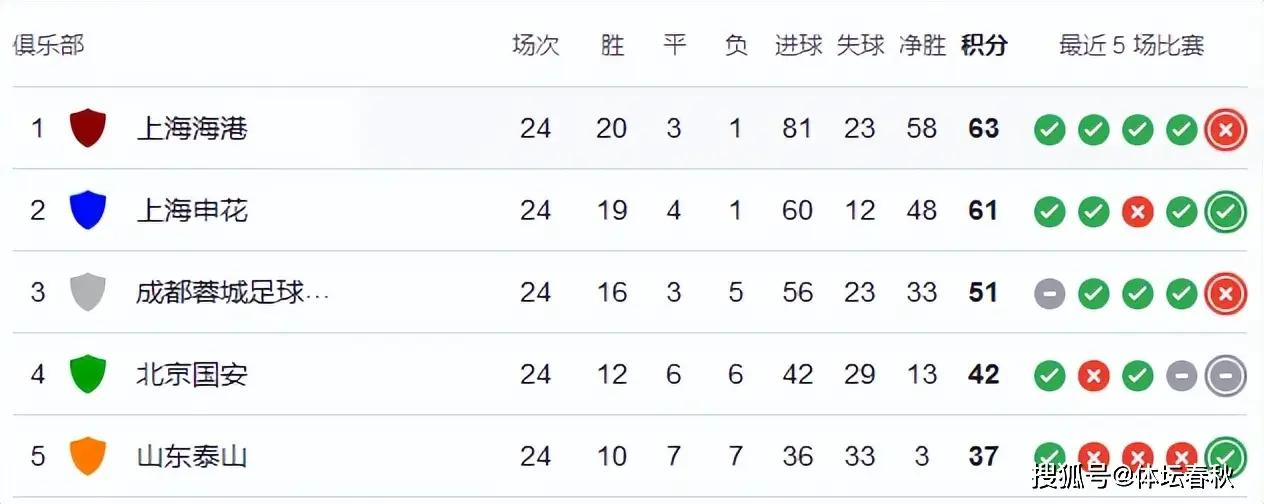
Task: Click the 净胜 column header
Action: click(x=922, y=45)
